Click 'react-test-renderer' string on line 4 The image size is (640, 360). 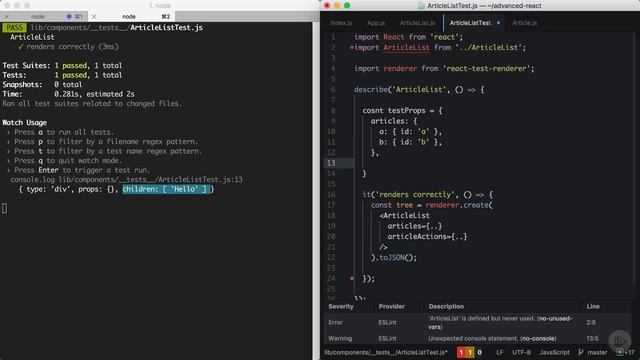tap(486, 69)
